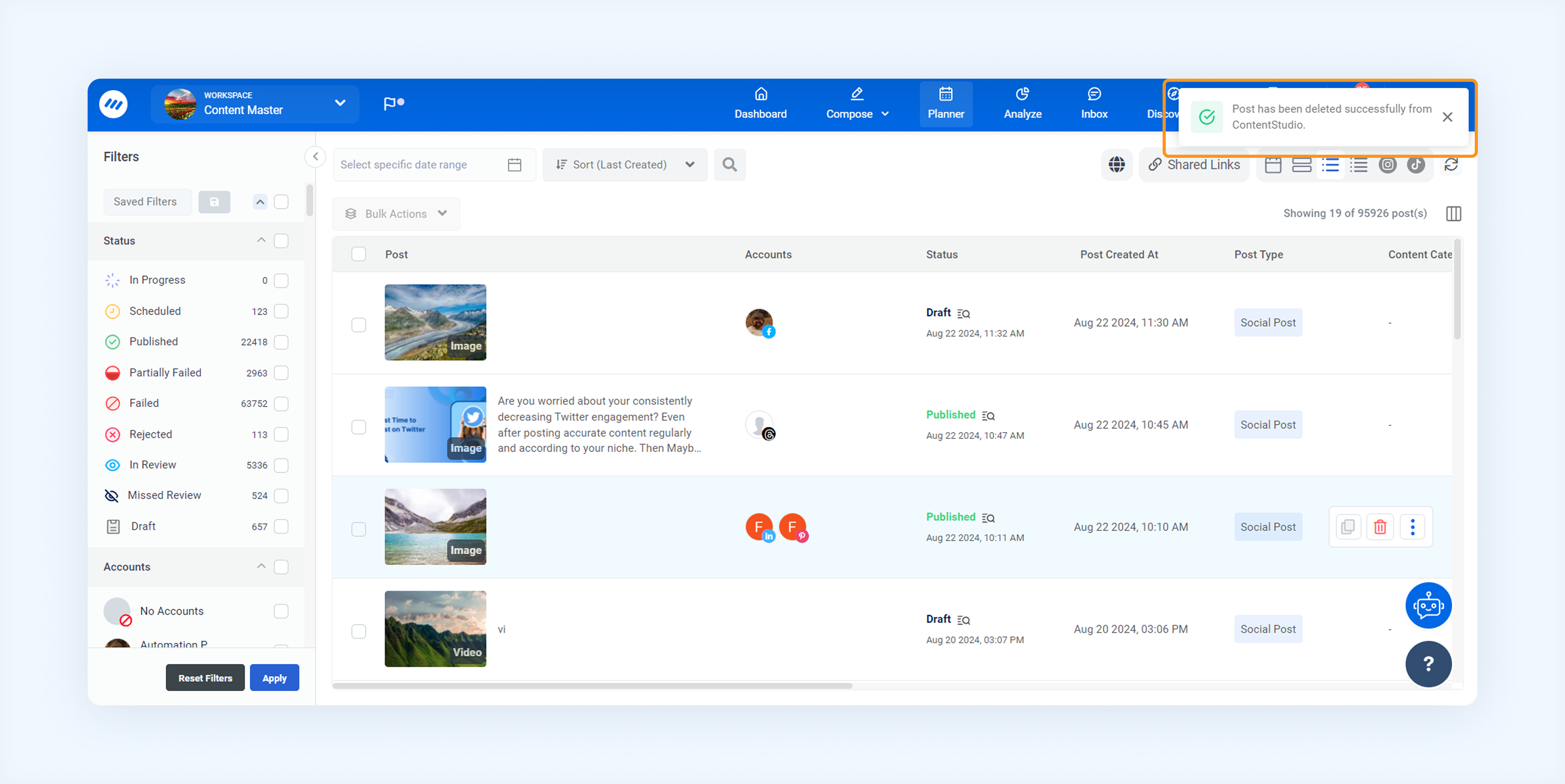Image resolution: width=1565 pixels, height=784 pixels.
Task: Check the In Review status filter
Action: (281, 465)
